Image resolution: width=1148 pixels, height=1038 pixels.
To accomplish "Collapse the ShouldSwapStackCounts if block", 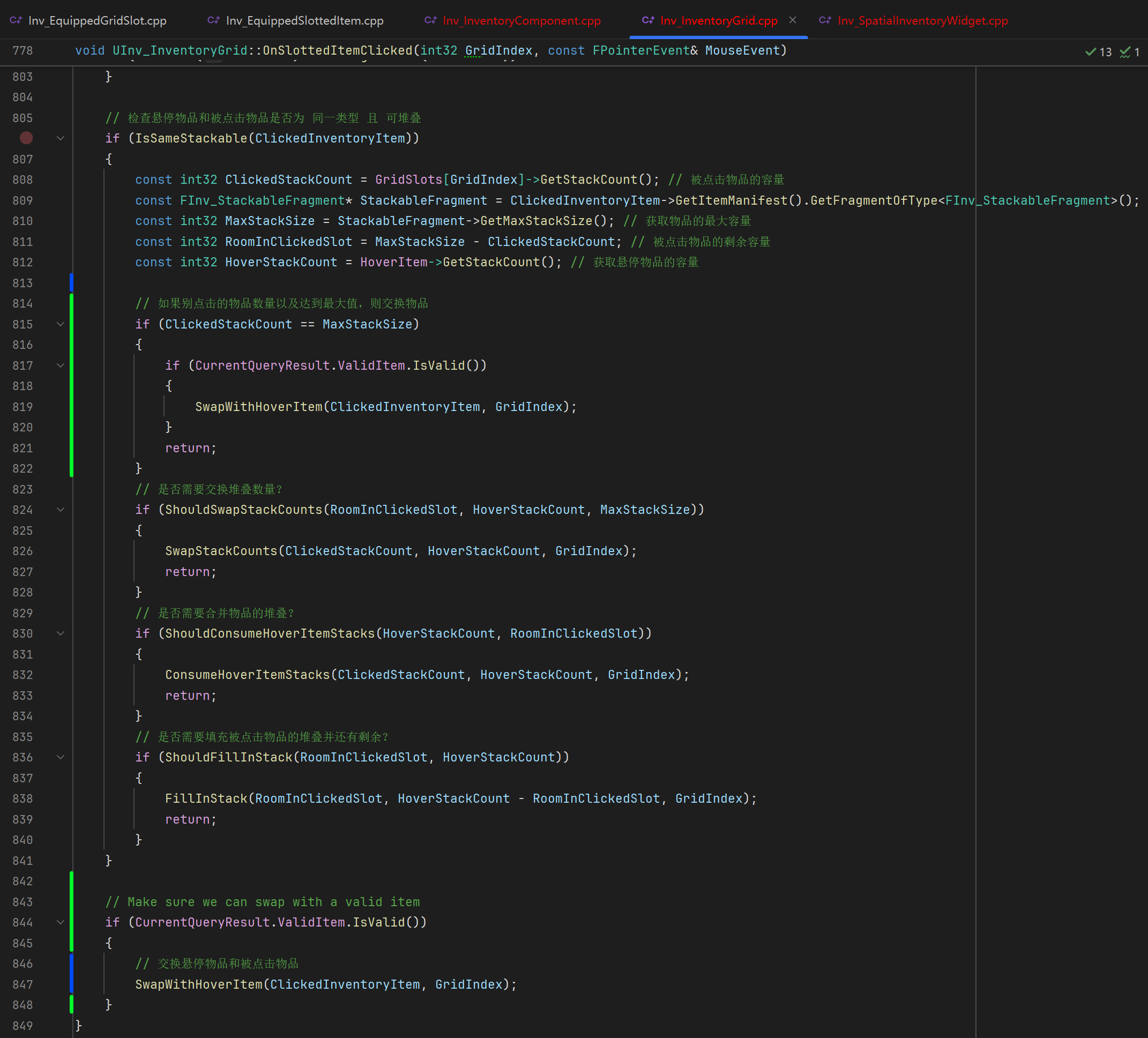I will [61, 510].
